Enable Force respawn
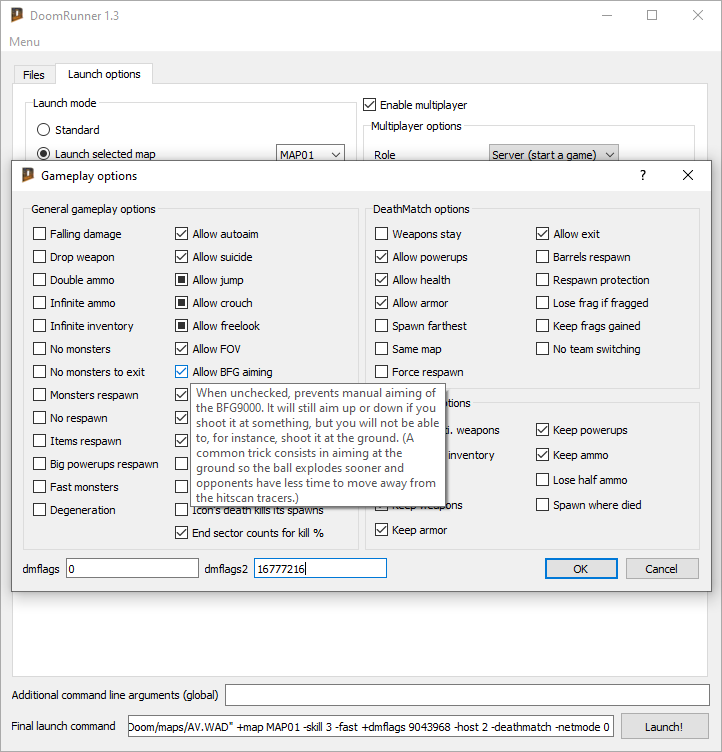 coord(381,372)
